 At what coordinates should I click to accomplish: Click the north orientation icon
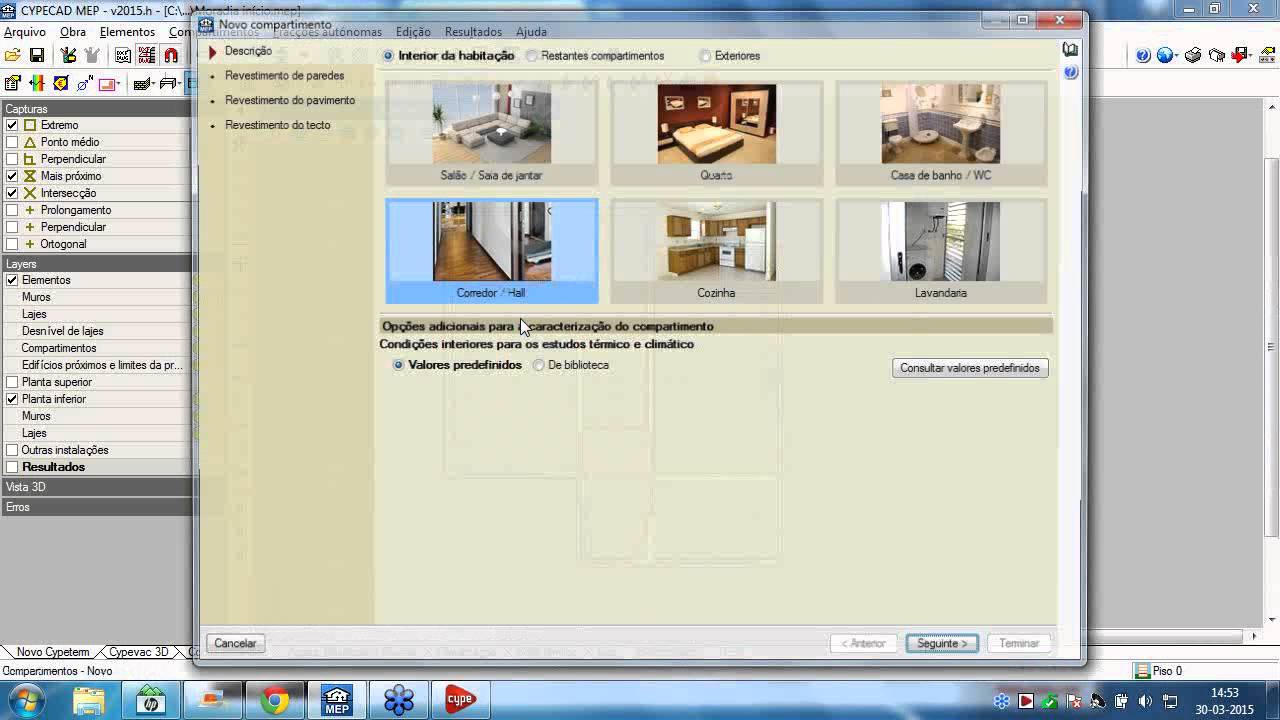click(85, 84)
